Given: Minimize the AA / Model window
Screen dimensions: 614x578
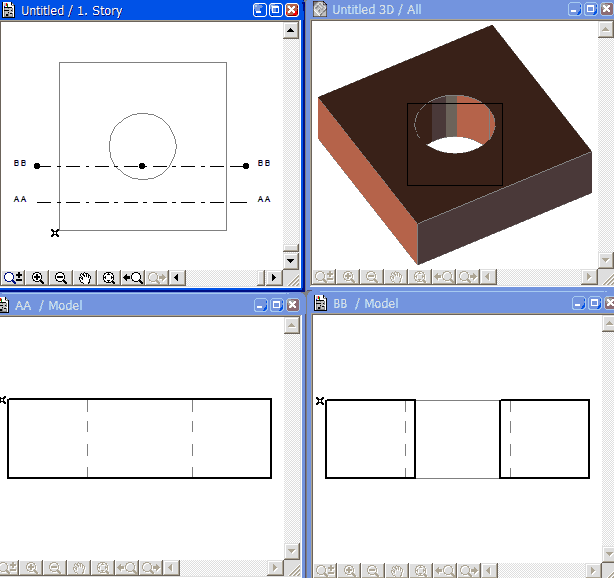Looking at the screenshot, I should click(x=260, y=305).
